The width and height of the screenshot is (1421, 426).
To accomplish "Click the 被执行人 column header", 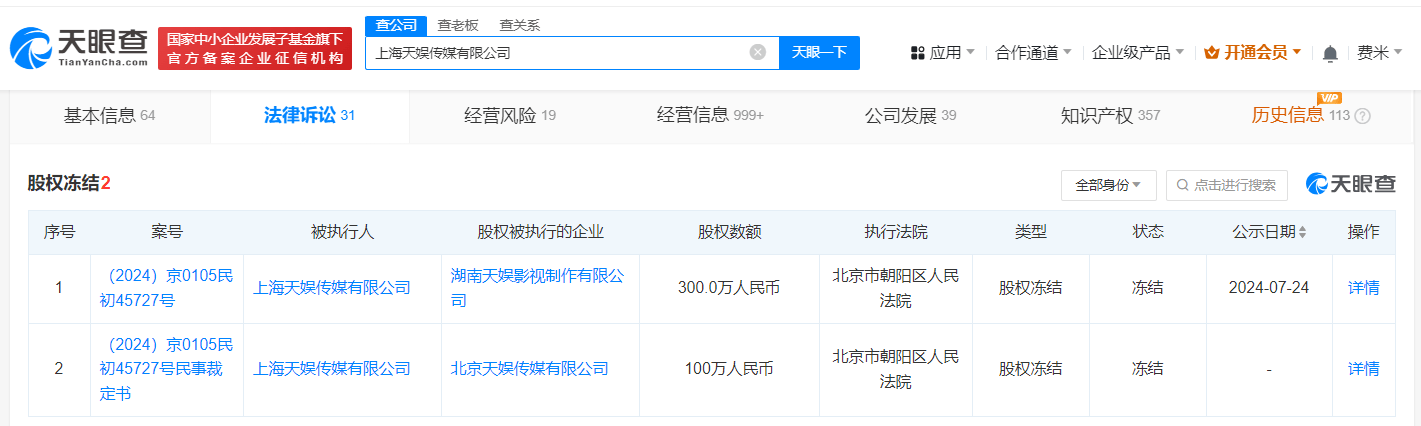I will (342, 232).
